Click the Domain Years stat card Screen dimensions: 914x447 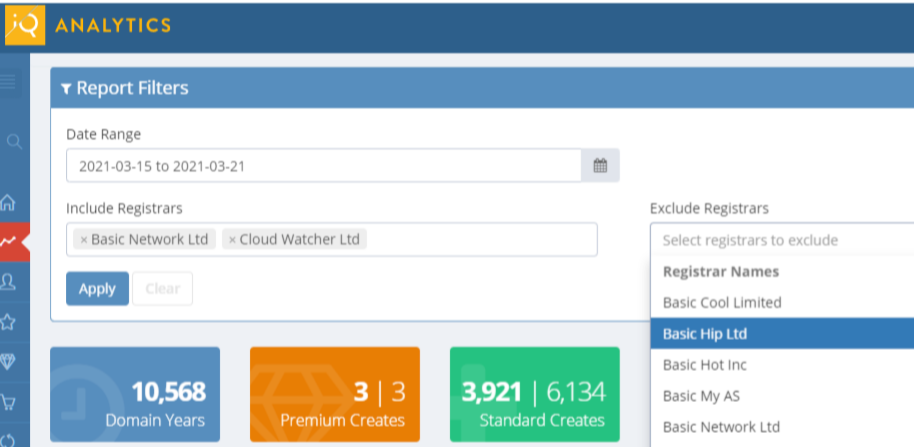click(x=135, y=395)
